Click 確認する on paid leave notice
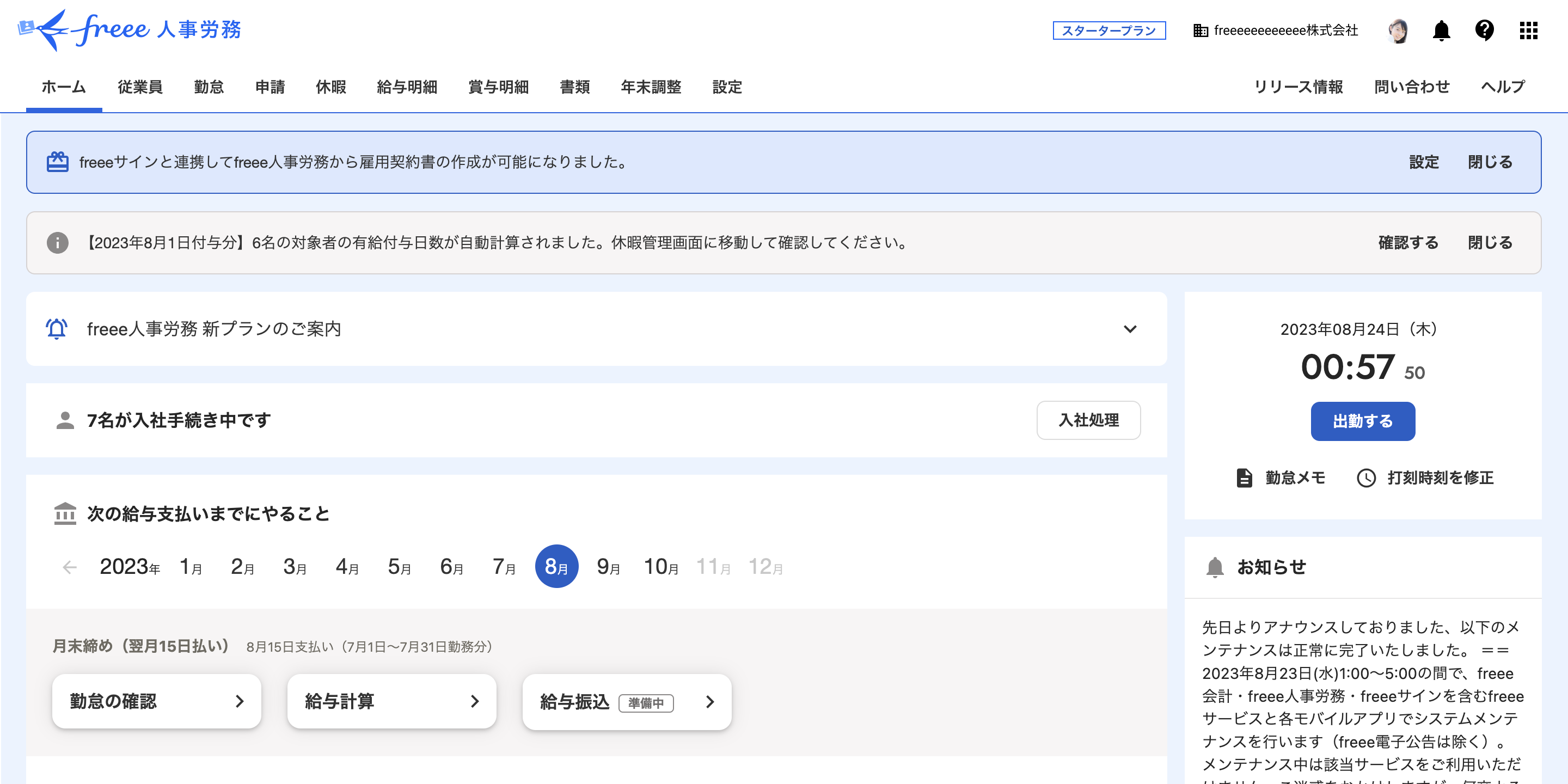 [1408, 243]
